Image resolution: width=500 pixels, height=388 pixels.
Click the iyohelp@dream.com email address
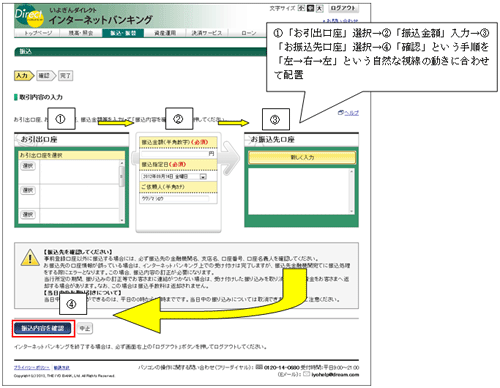335,375
